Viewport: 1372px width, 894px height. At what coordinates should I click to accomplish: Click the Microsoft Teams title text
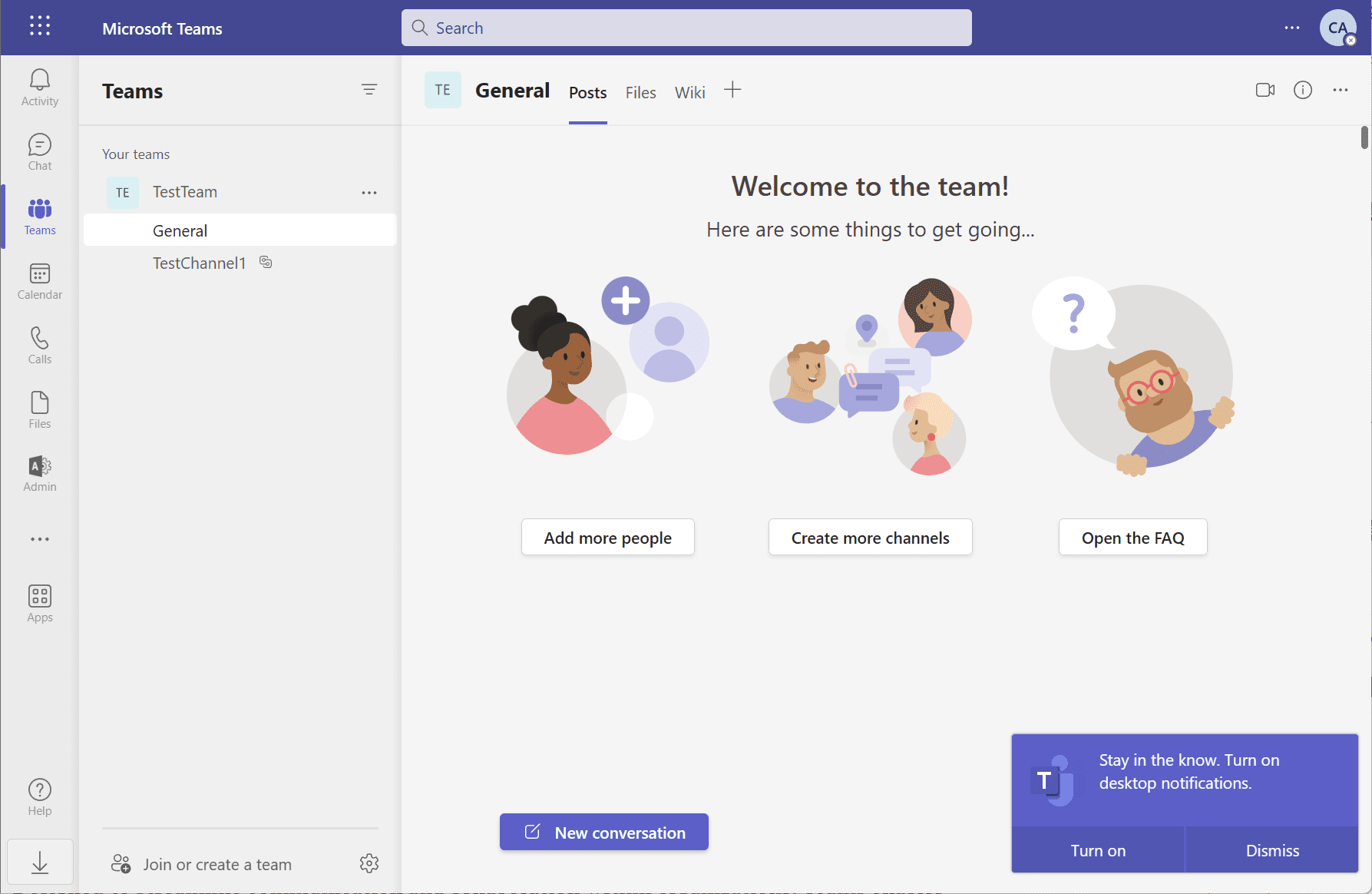coord(162,28)
